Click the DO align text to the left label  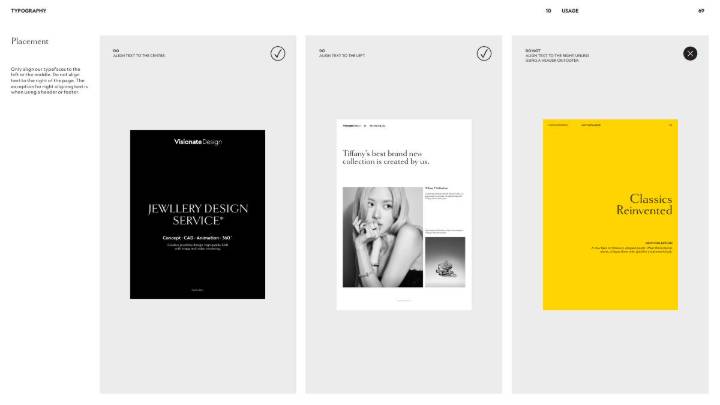[x=342, y=53]
